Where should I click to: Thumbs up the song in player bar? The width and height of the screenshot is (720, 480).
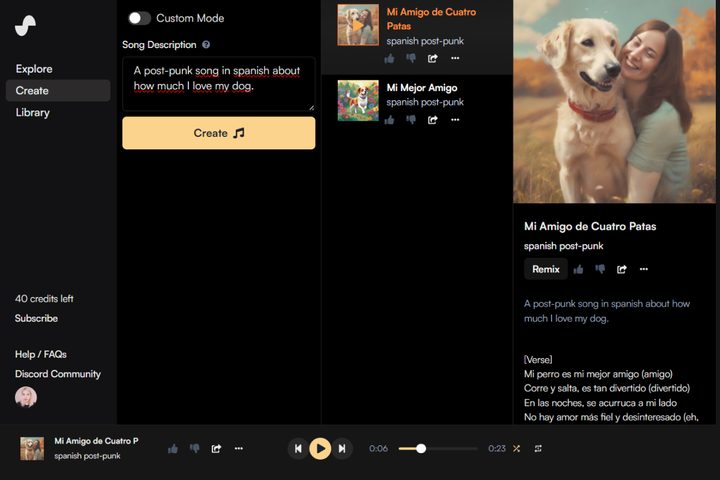click(x=173, y=449)
